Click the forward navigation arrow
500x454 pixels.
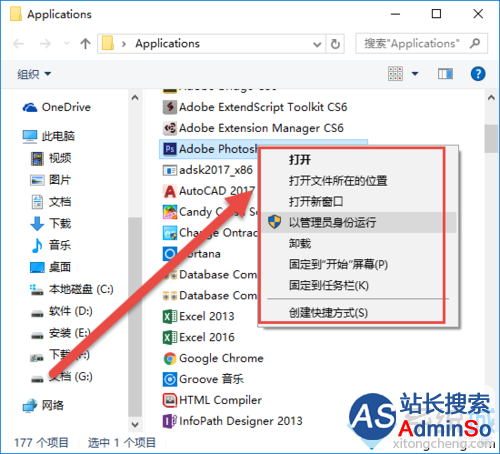pos(45,43)
